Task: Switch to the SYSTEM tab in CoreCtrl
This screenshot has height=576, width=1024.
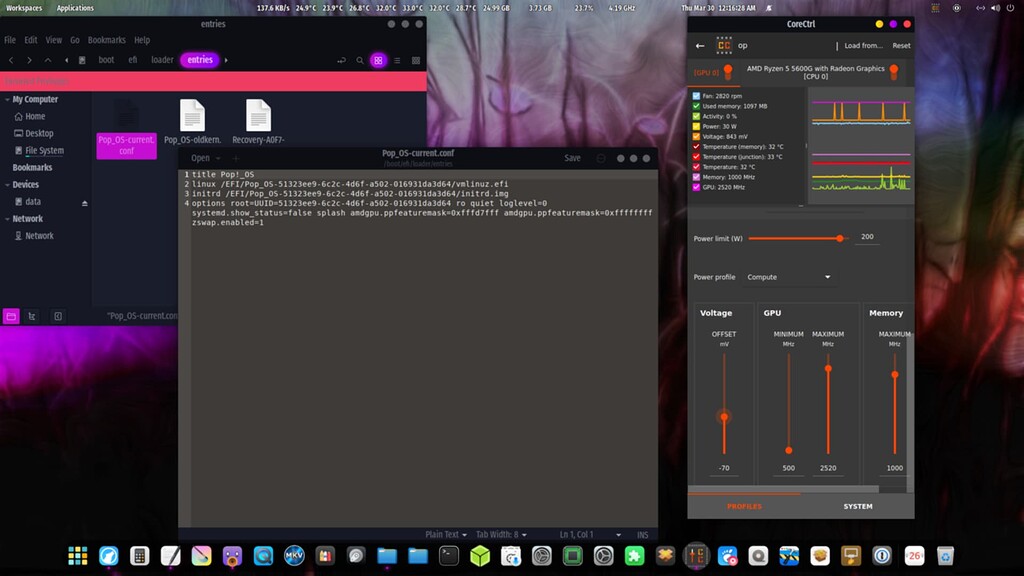Action: point(857,506)
